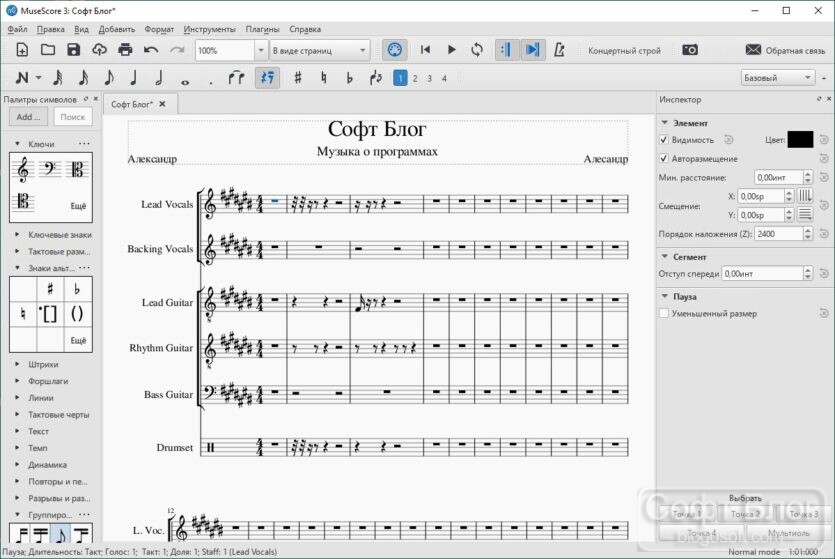
Task: Click the Концертный строй button
Action: 624,50
